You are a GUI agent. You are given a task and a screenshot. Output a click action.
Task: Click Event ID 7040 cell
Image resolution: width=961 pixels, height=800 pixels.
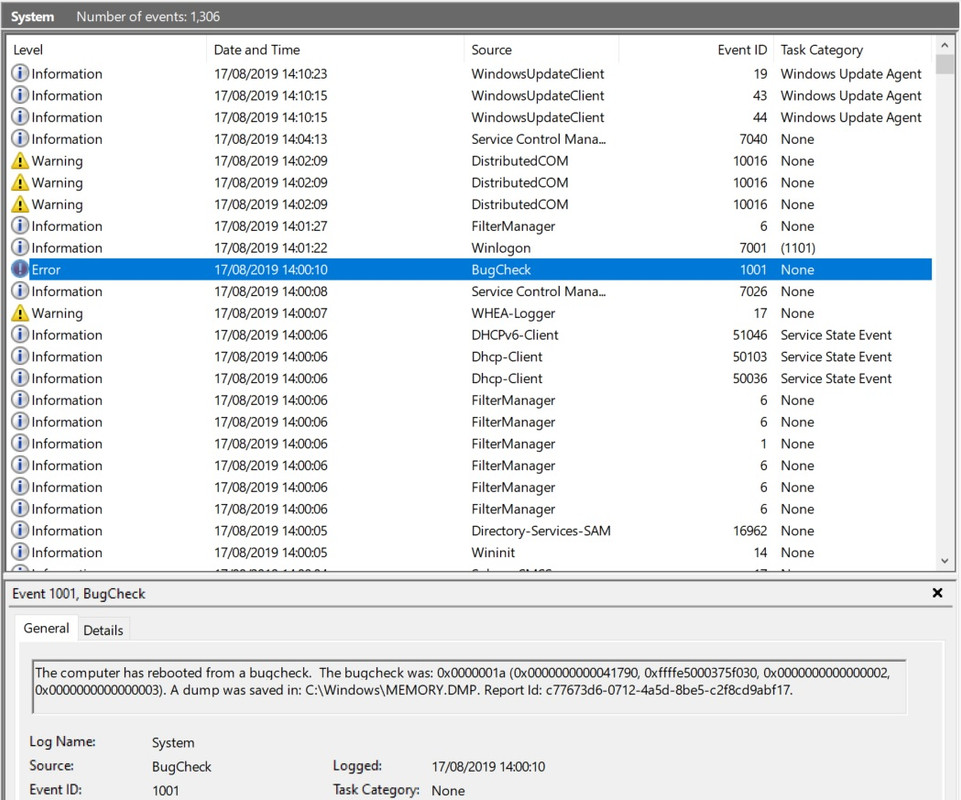[753, 139]
